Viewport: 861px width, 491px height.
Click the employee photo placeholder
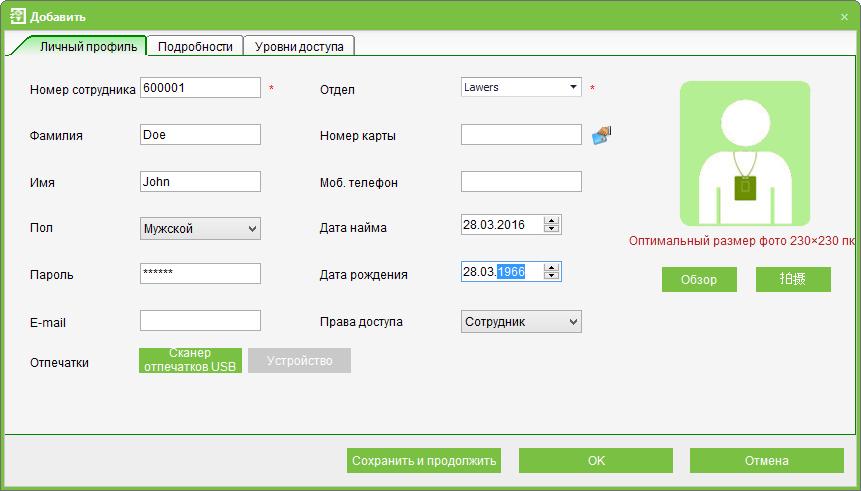pyautogui.click(x=745, y=153)
